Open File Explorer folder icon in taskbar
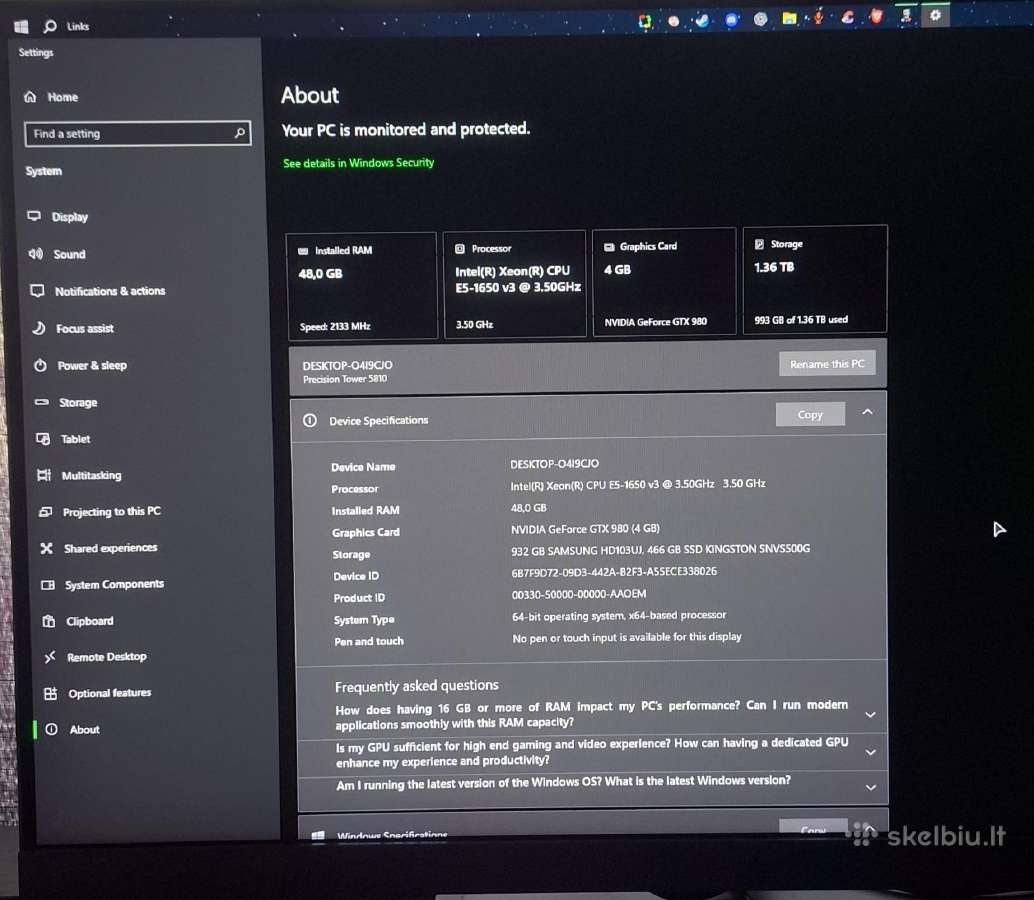 coord(789,18)
